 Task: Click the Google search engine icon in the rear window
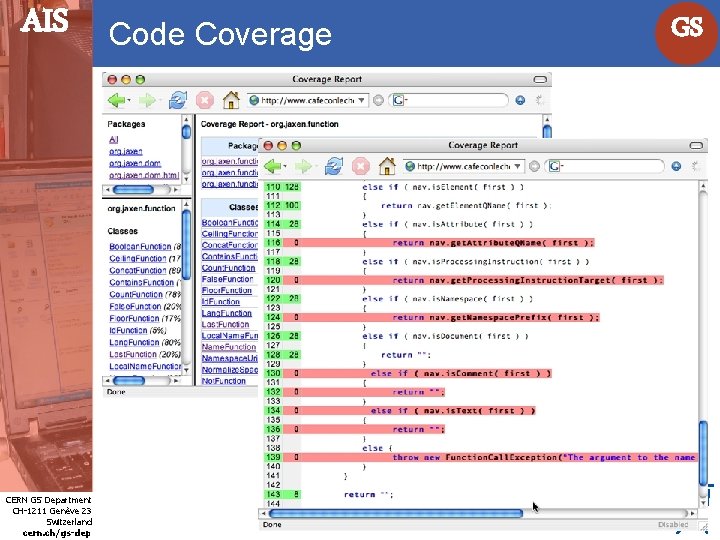point(399,100)
